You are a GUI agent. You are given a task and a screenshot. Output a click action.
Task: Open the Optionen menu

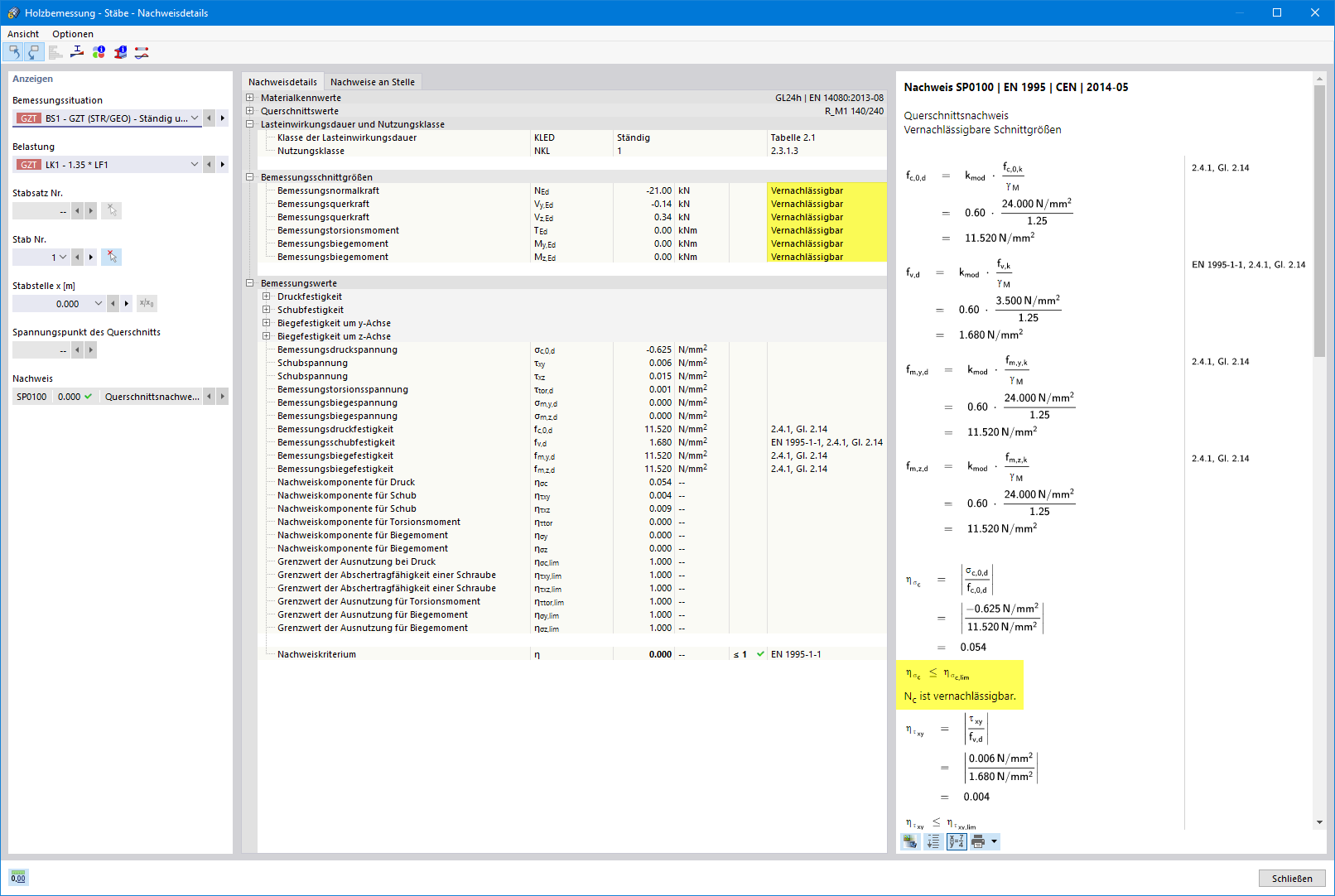point(73,34)
